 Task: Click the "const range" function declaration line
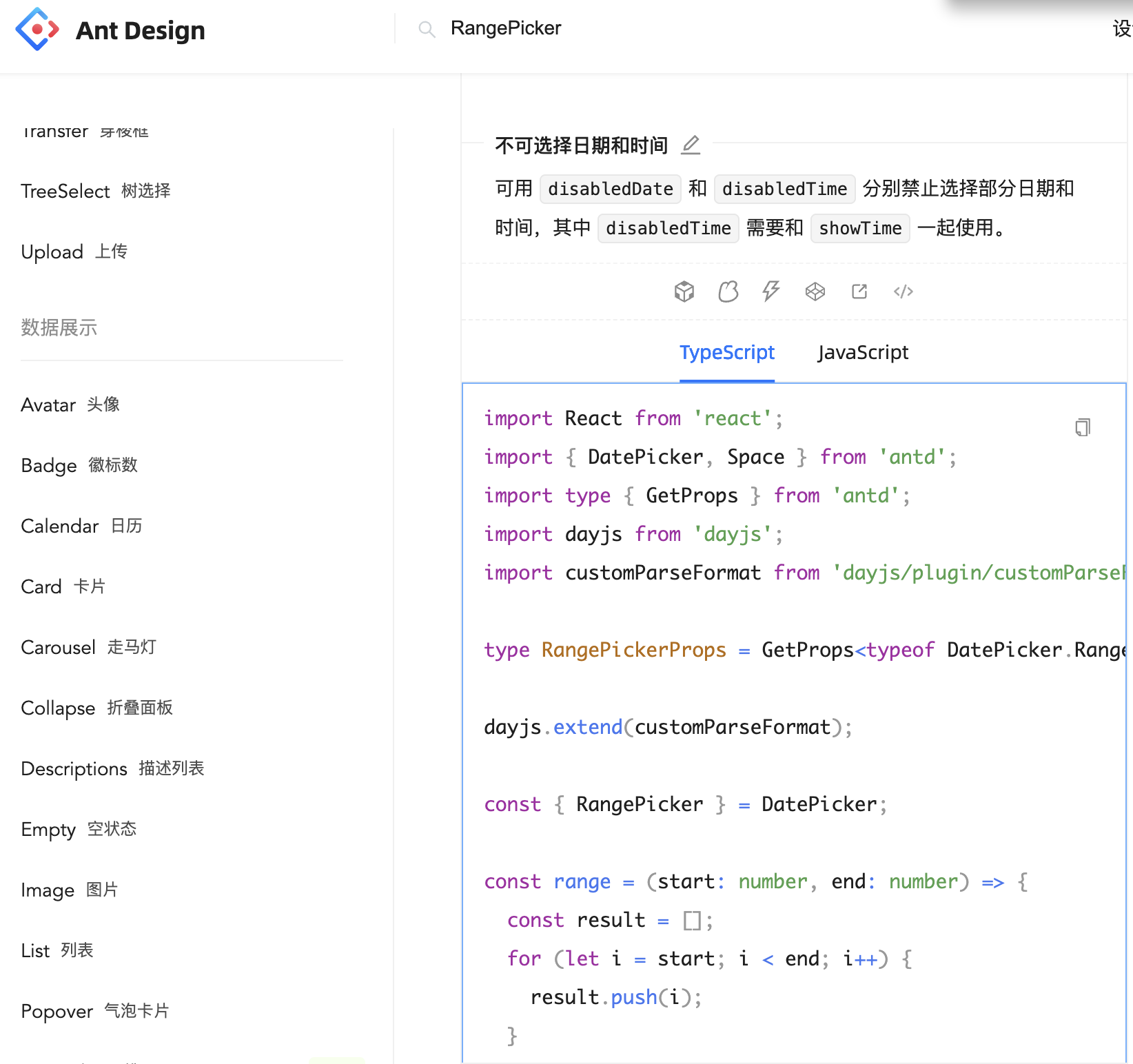coord(757,881)
